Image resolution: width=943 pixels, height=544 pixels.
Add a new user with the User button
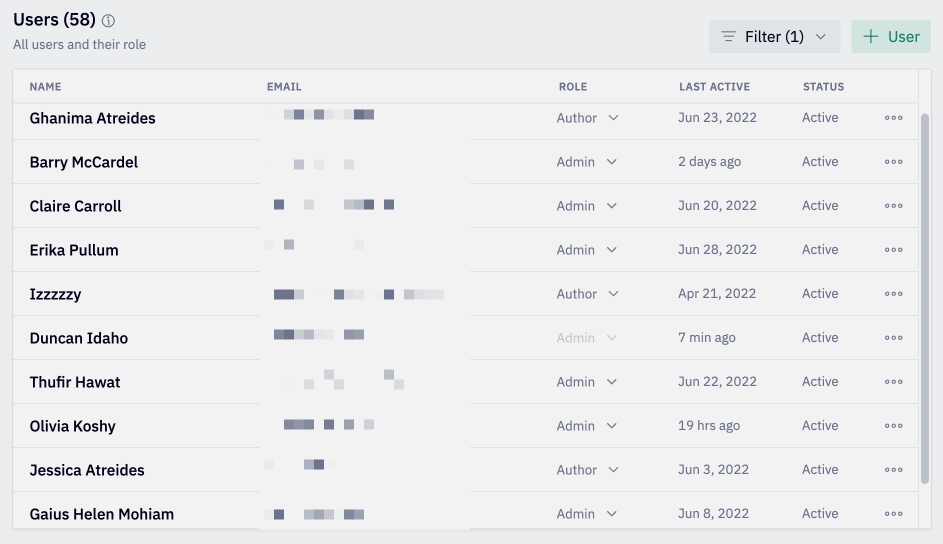(891, 37)
